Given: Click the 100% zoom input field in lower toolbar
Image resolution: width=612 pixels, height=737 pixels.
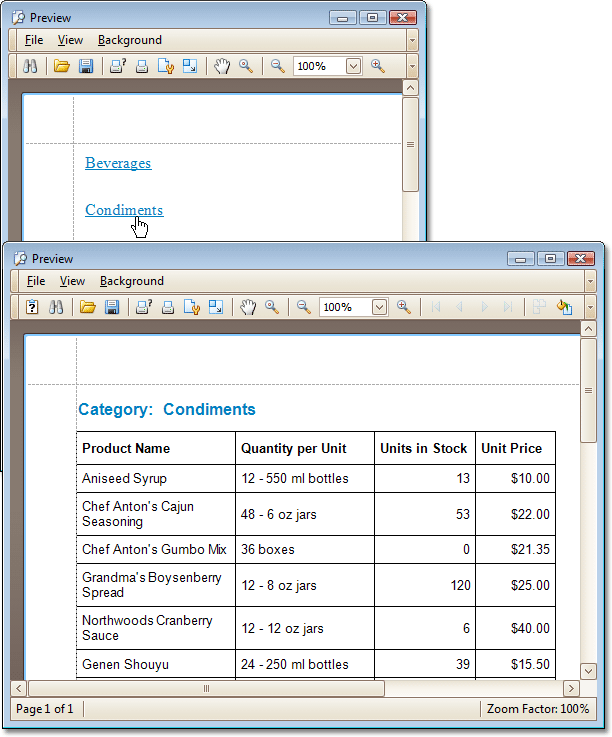Looking at the screenshot, I should [345, 307].
